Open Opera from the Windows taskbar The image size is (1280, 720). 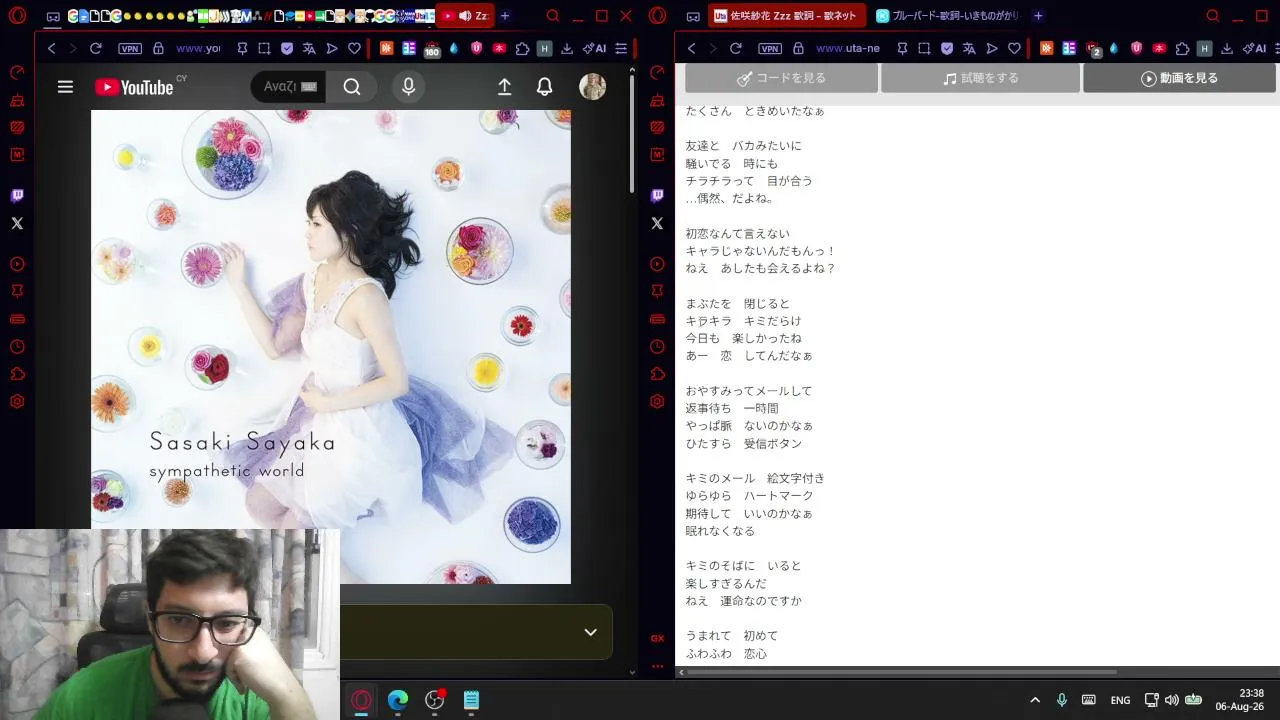[362, 700]
